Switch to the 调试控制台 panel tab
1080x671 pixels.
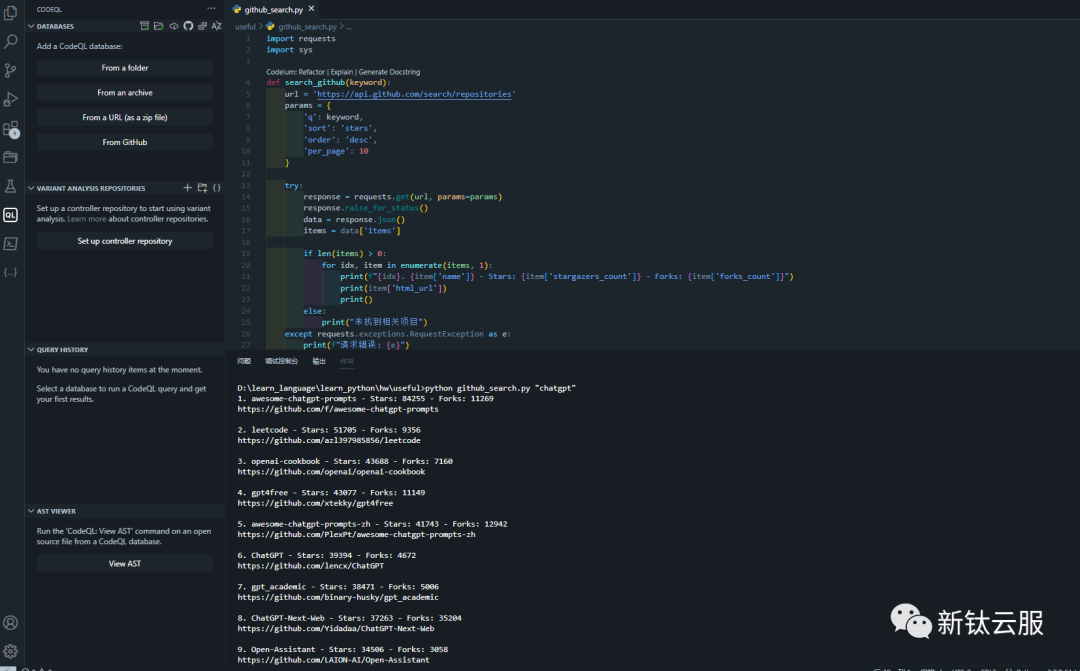click(281, 361)
